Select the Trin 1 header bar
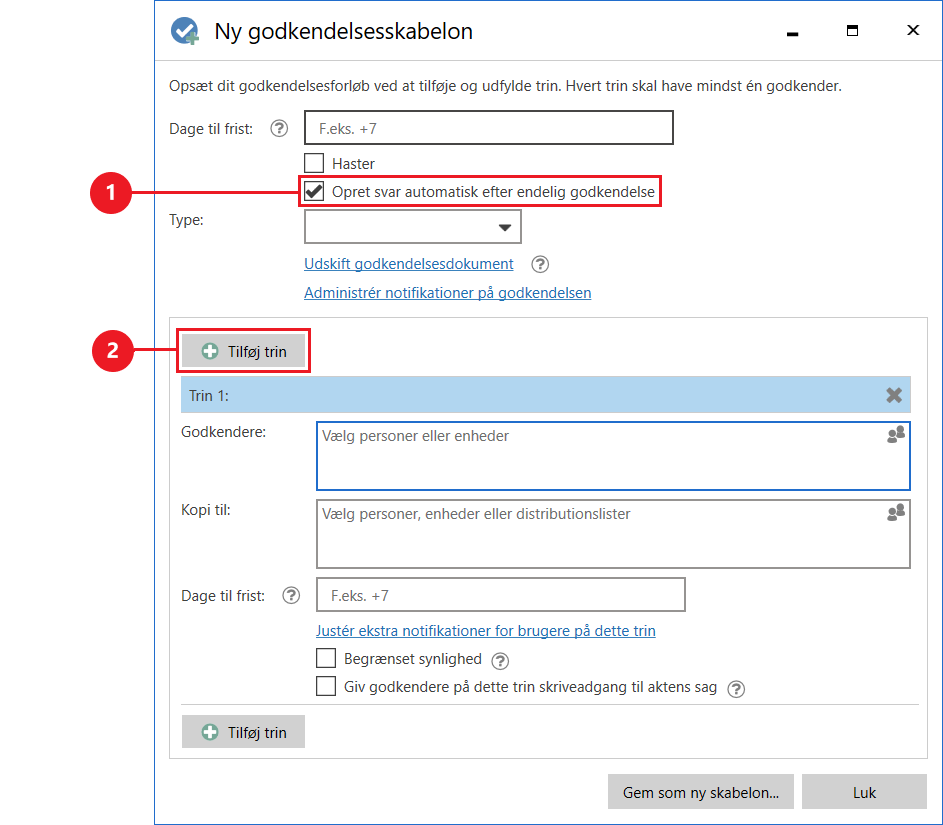Image resolution: width=943 pixels, height=825 pixels. tap(546, 395)
